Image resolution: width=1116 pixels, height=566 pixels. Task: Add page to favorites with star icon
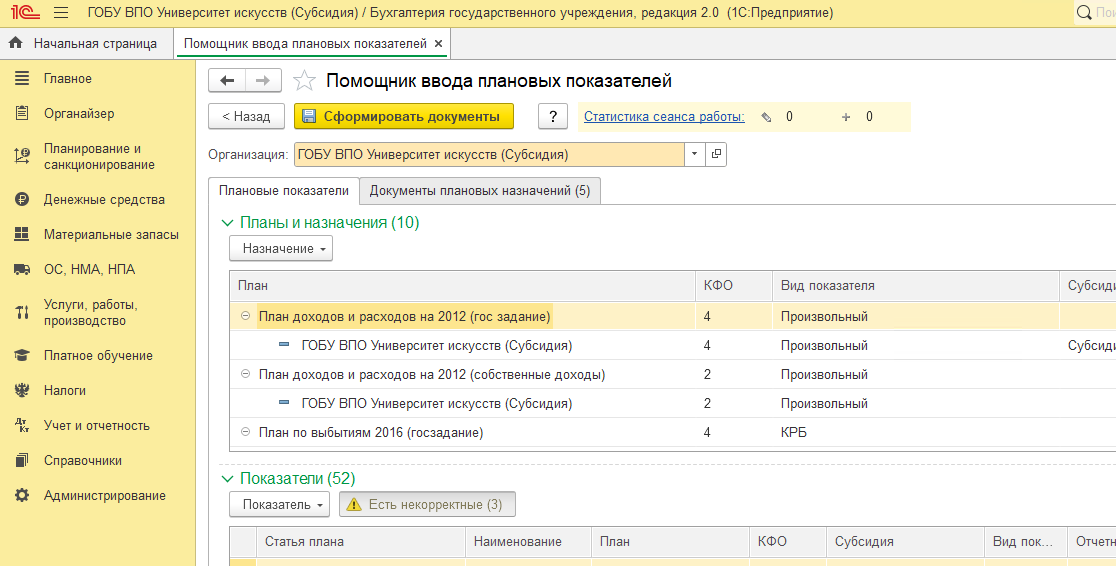[305, 80]
